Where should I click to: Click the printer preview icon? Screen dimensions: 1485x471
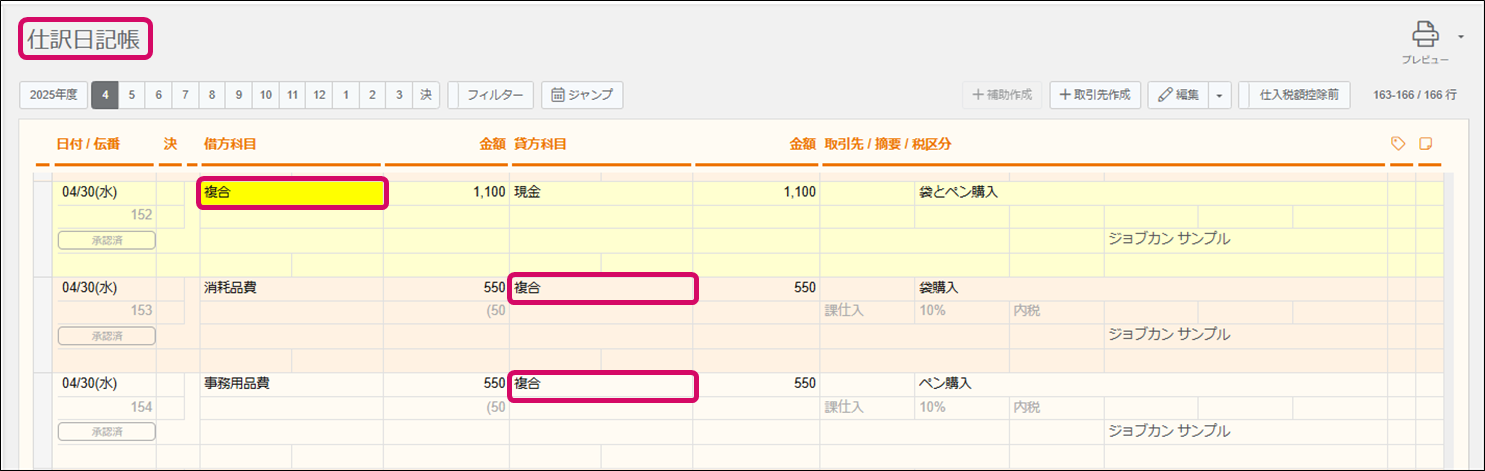(x=1425, y=36)
